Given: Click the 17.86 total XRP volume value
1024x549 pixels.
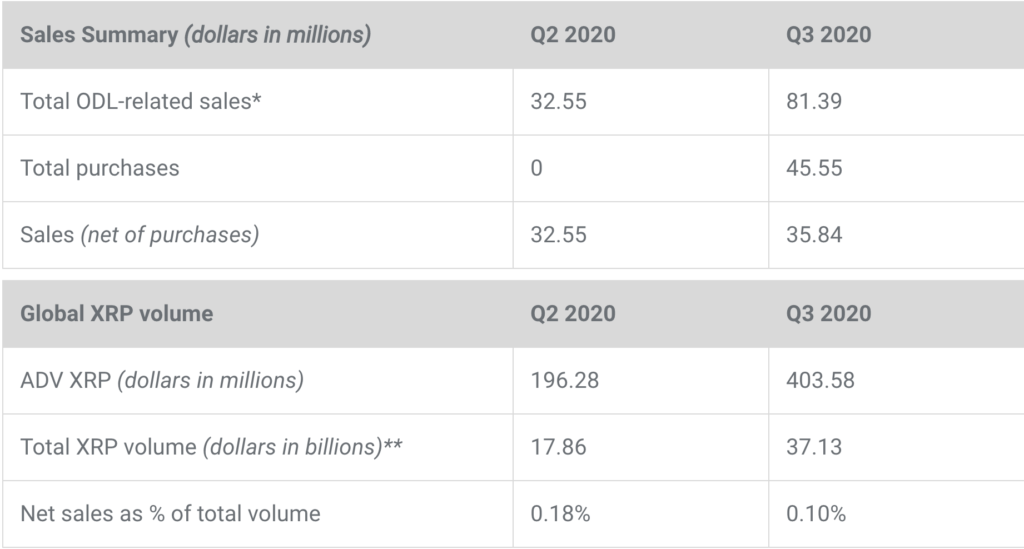Looking at the screenshot, I should coord(558,447).
